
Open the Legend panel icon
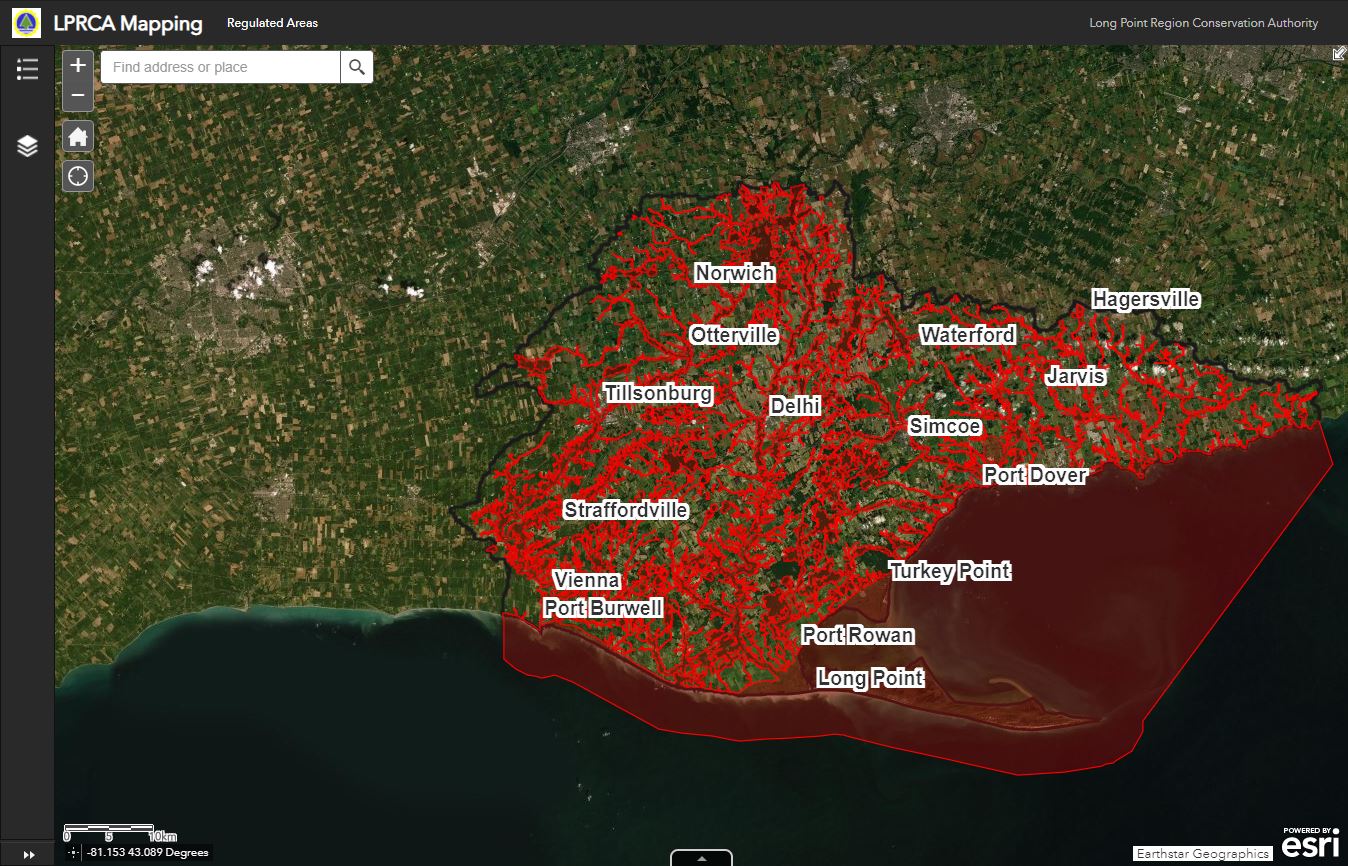pyautogui.click(x=26, y=69)
